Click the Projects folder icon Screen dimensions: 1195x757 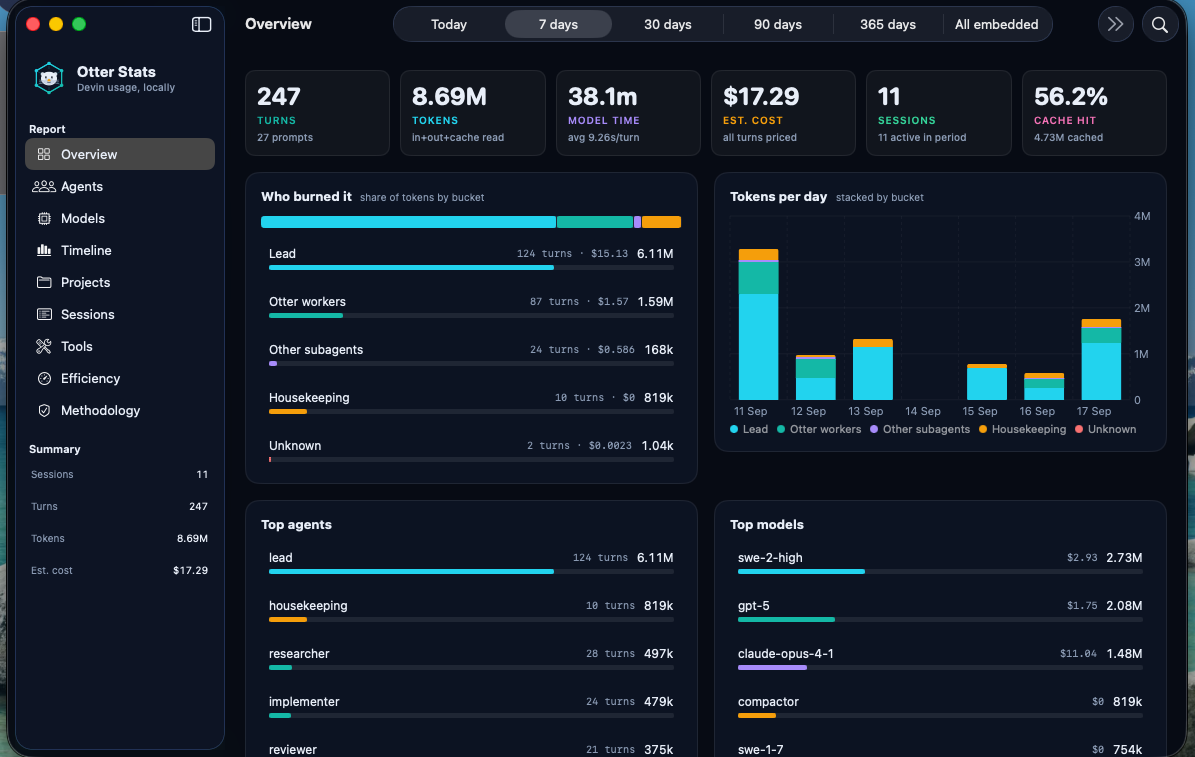[44, 282]
